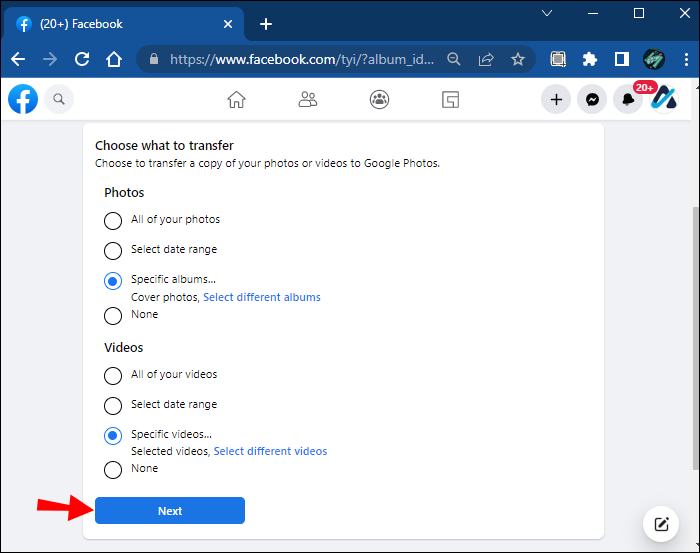Open Messenger chats icon

click(592, 99)
